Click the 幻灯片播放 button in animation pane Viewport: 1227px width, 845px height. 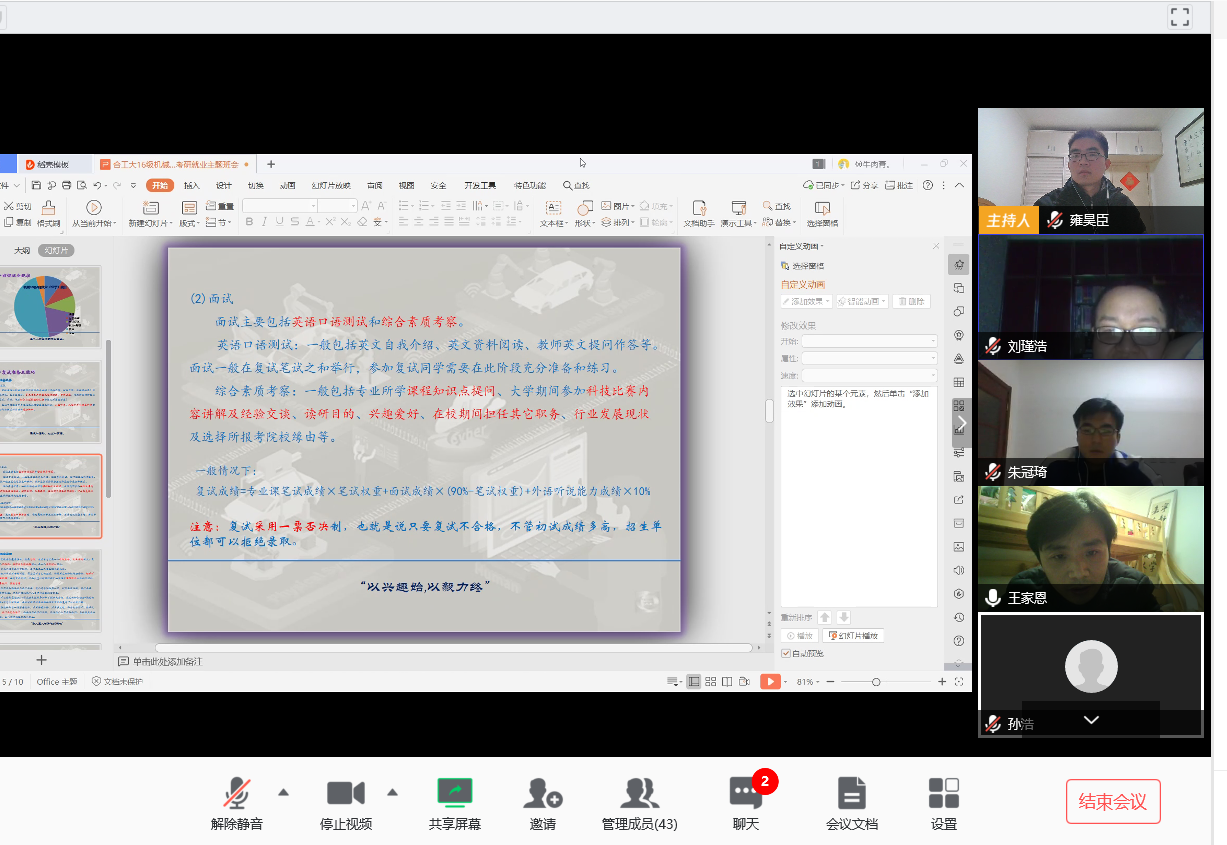pos(853,636)
